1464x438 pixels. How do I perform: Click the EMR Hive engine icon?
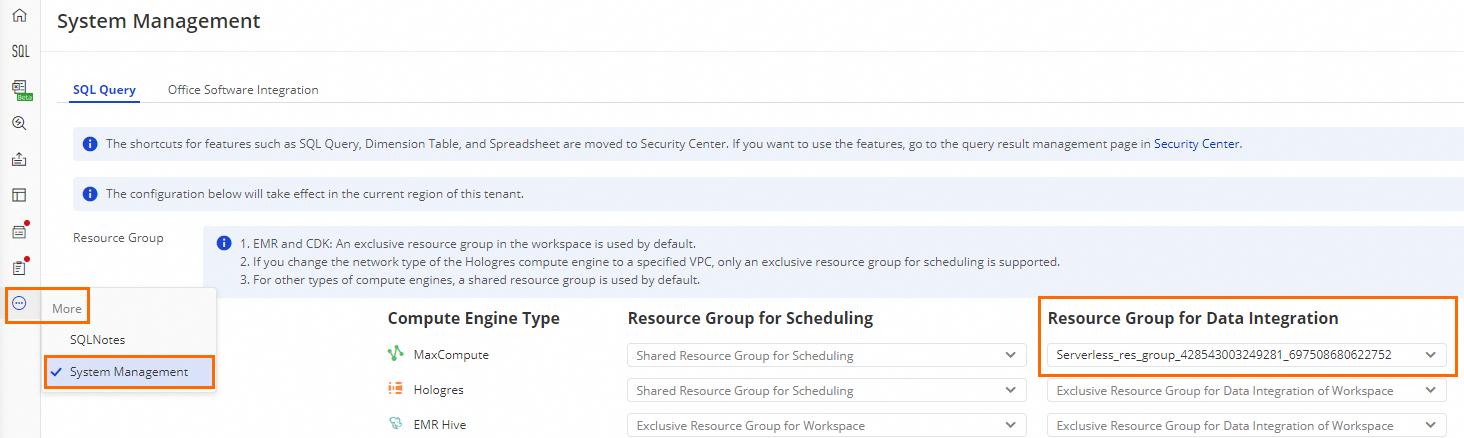(396, 425)
